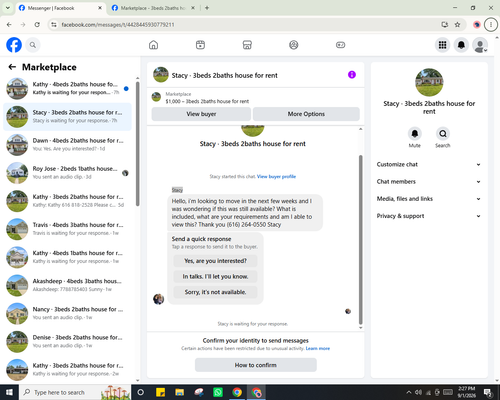Send quick reply 'Sorry, it's not available.'

point(215,292)
